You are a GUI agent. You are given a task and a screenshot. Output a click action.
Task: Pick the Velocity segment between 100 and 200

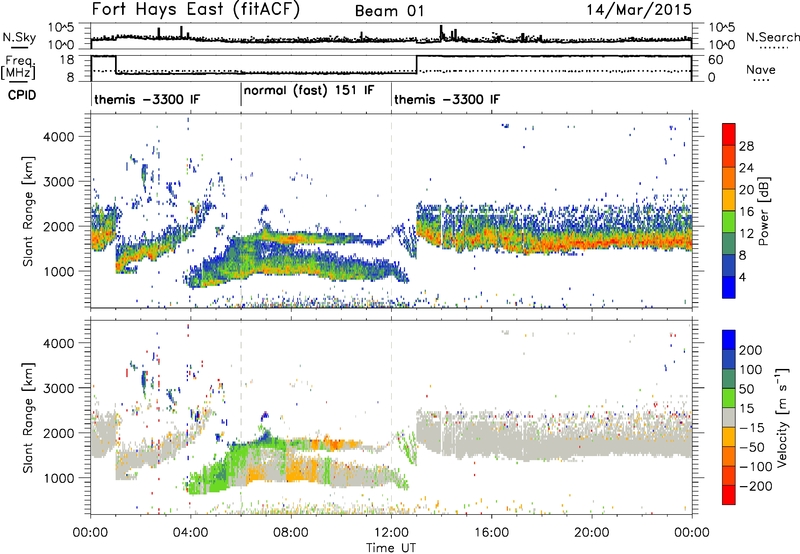pos(729,360)
